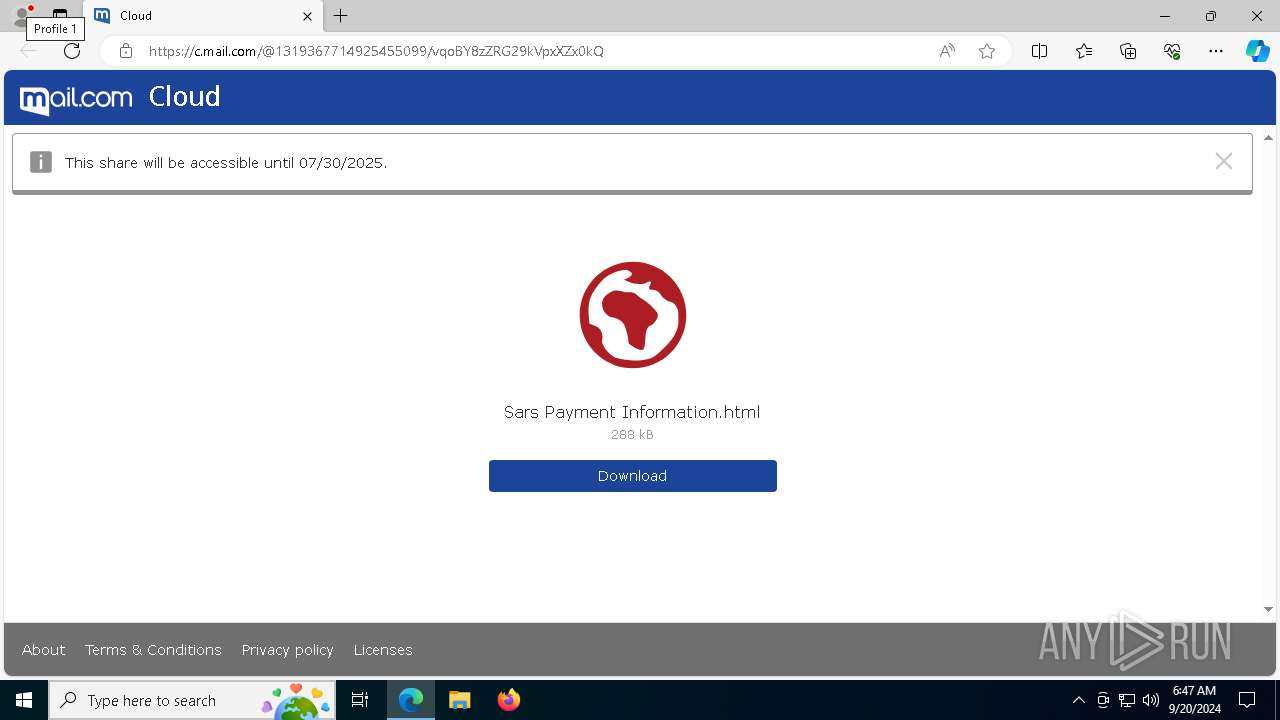
Task: Open a new browser tab
Action: tap(341, 16)
